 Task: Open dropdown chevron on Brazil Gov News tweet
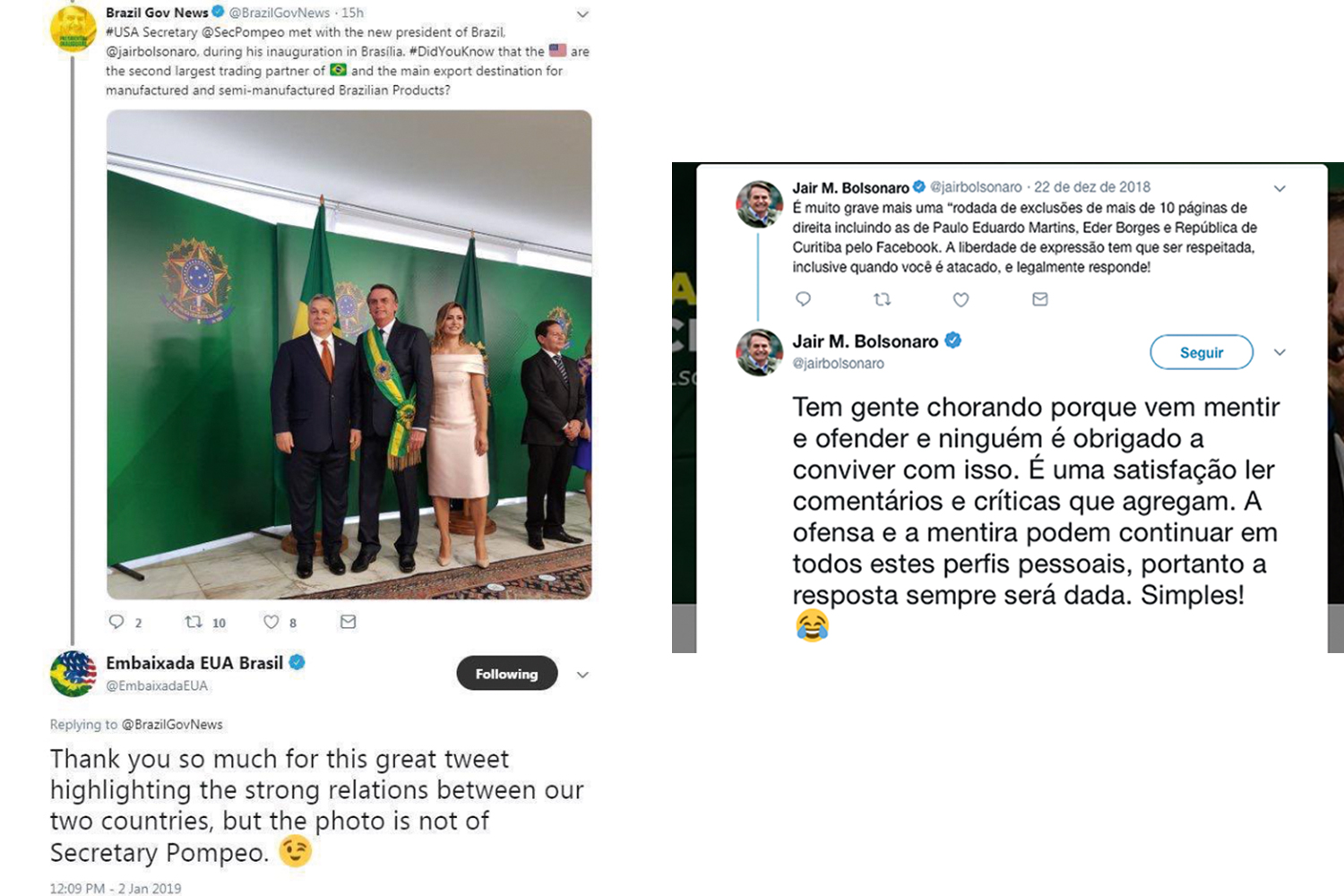point(582,14)
